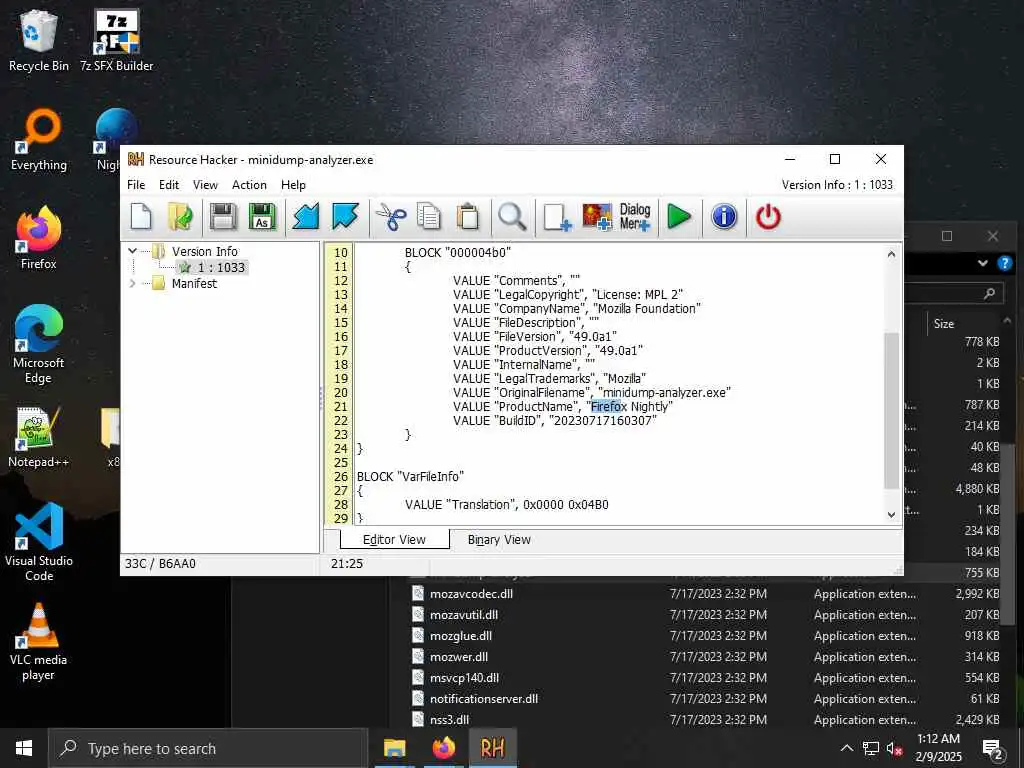Click the BuildID value 20230717160307
1024x768 pixels.
[602, 421]
